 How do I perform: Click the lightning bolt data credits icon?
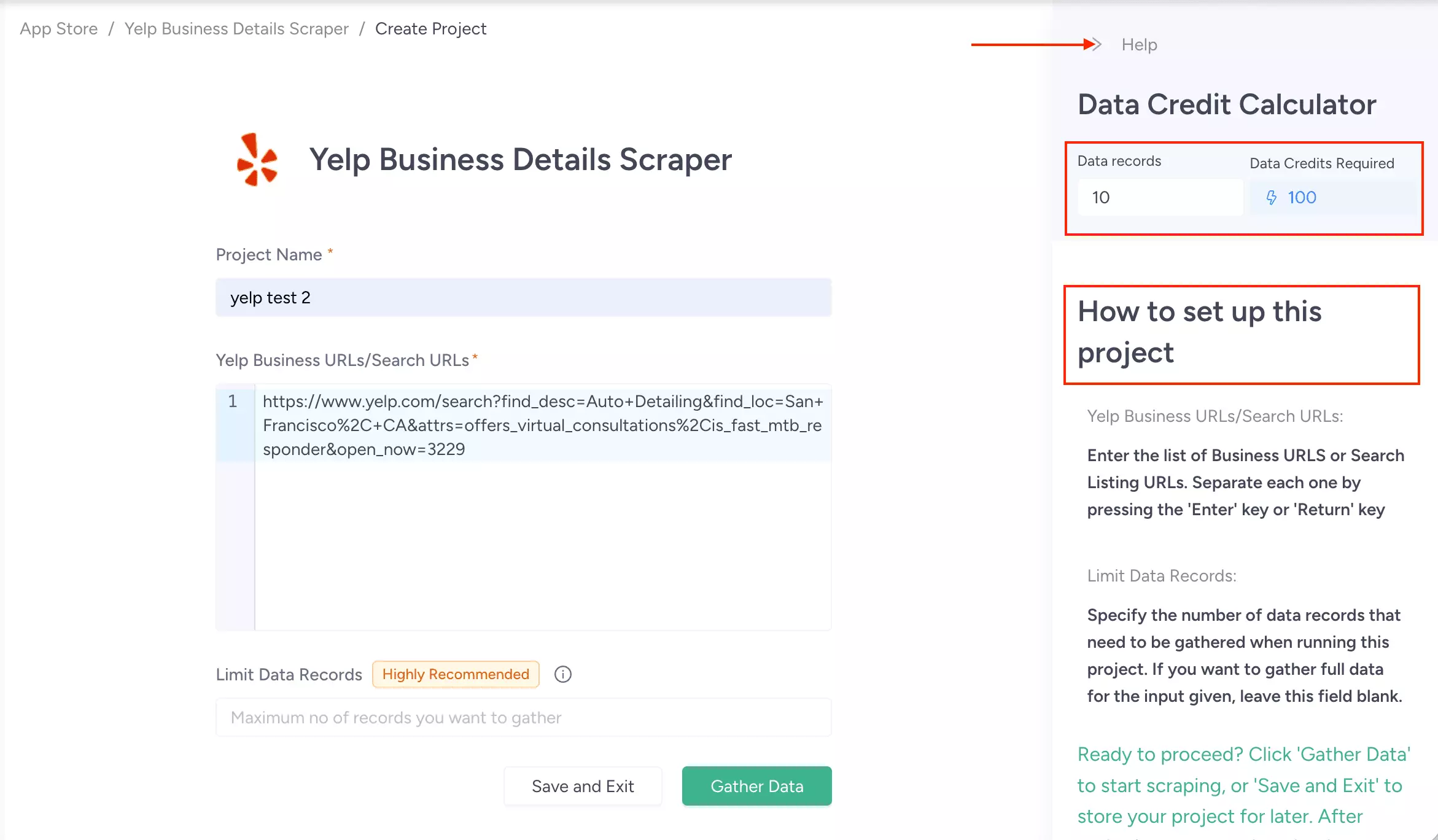click(1271, 197)
